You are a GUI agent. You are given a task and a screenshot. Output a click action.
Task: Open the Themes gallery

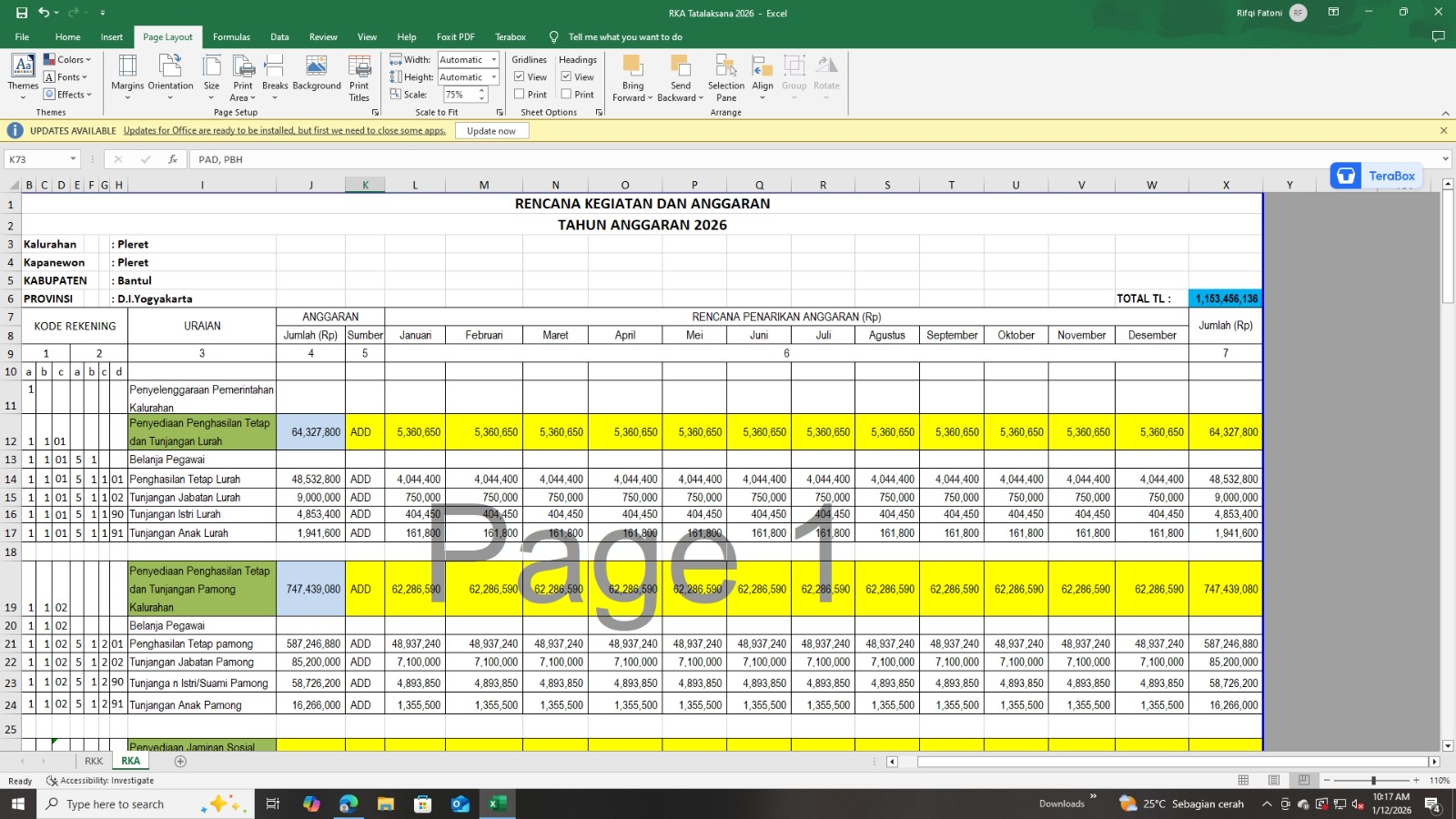(23, 76)
